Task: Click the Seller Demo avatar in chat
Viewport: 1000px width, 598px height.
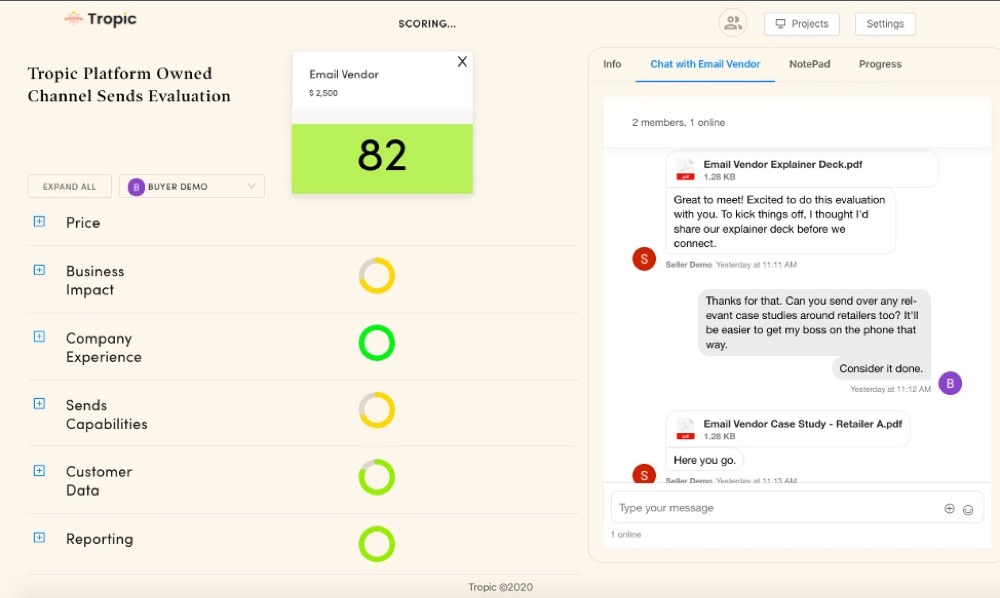Action: pos(644,259)
